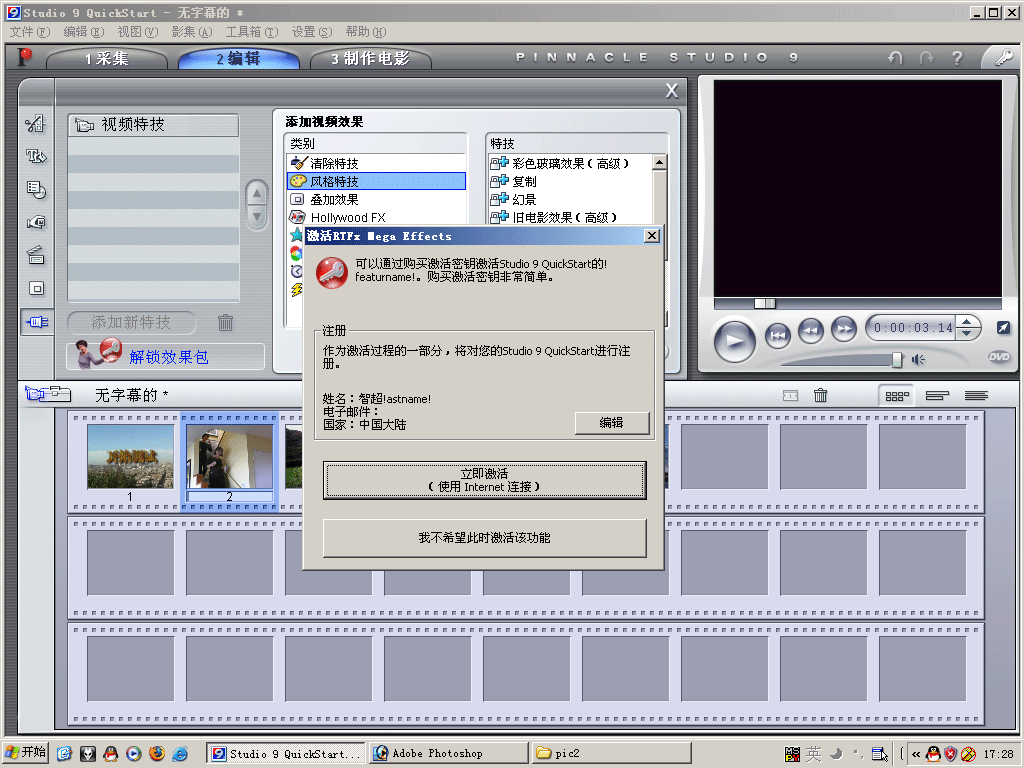
Task: Close the activation dialog
Action: pyautogui.click(x=651, y=236)
